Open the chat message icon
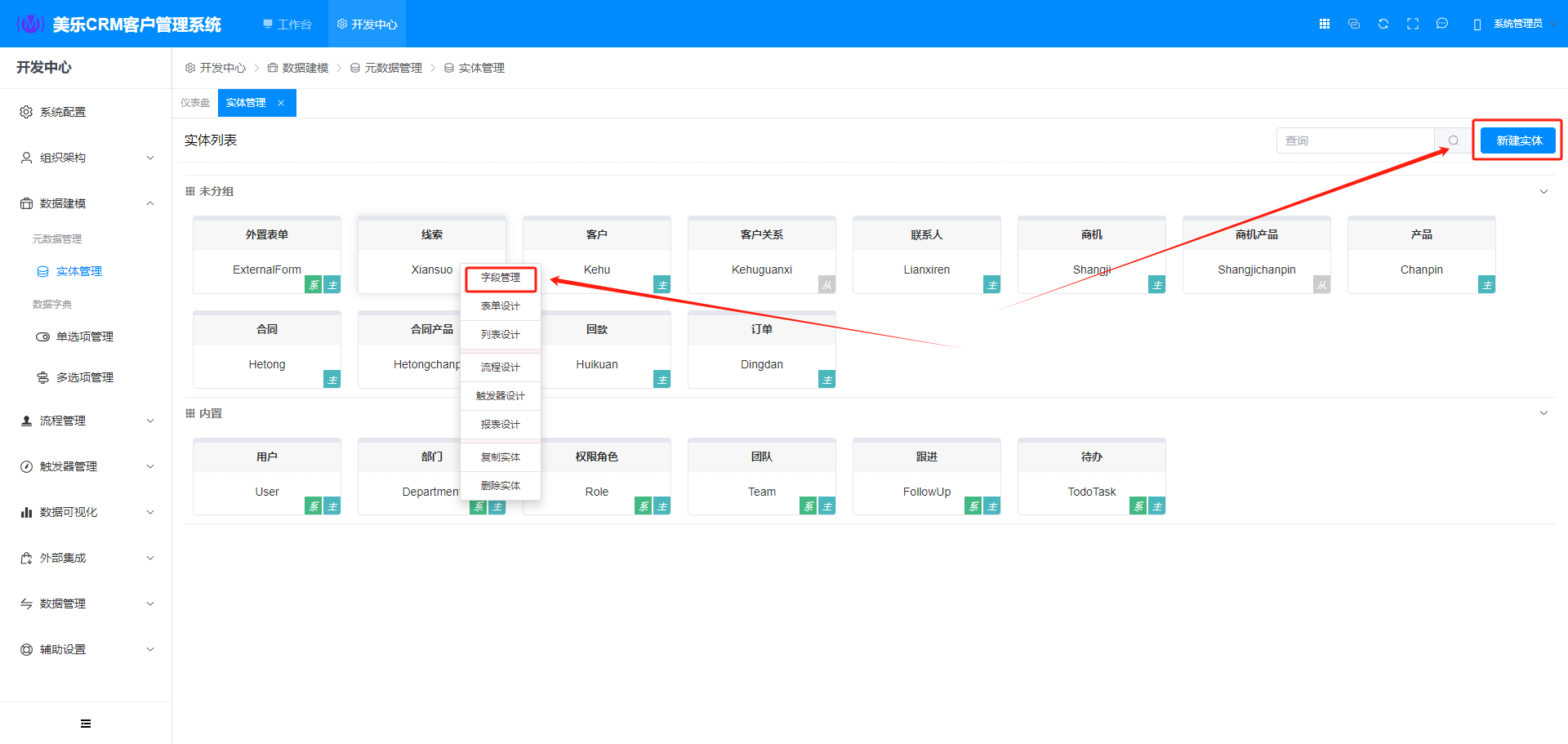This screenshot has height=744, width=1568. [x=1441, y=24]
